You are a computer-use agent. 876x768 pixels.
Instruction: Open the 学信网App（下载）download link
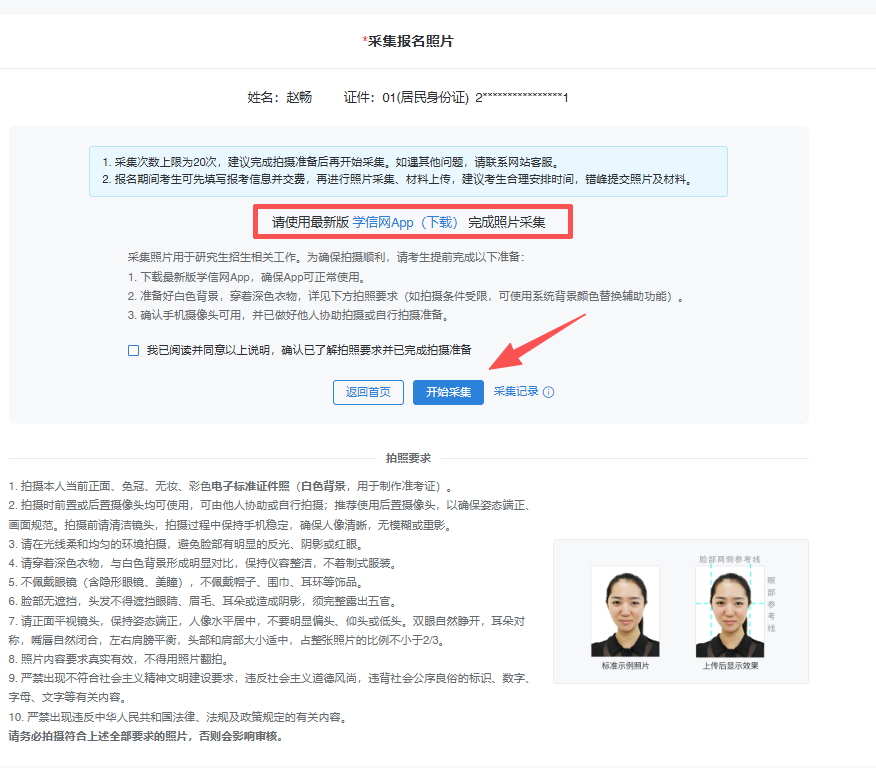405,222
